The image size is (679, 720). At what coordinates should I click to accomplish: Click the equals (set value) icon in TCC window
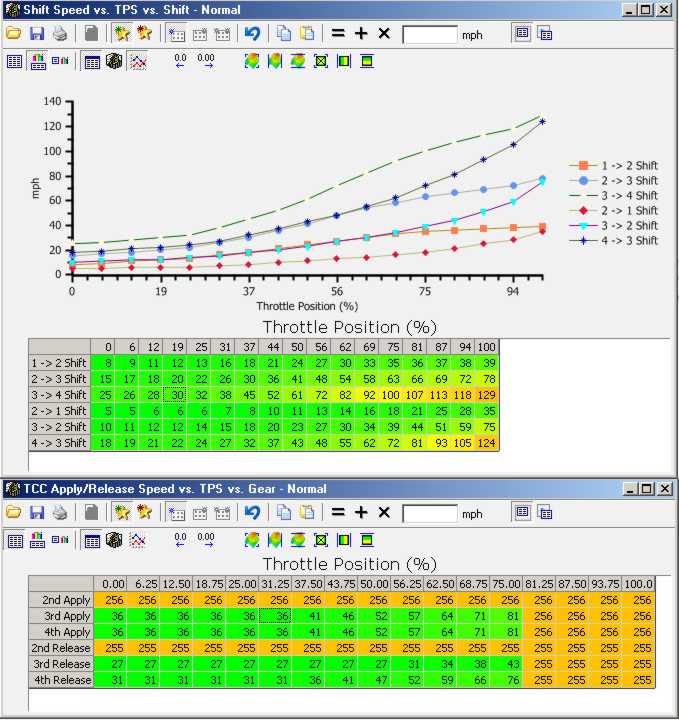pyautogui.click(x=338, y=513)
